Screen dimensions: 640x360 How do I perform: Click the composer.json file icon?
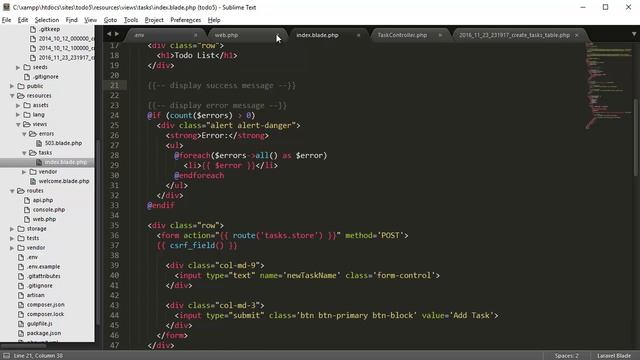pyautogui.click(x=21, y=305)
